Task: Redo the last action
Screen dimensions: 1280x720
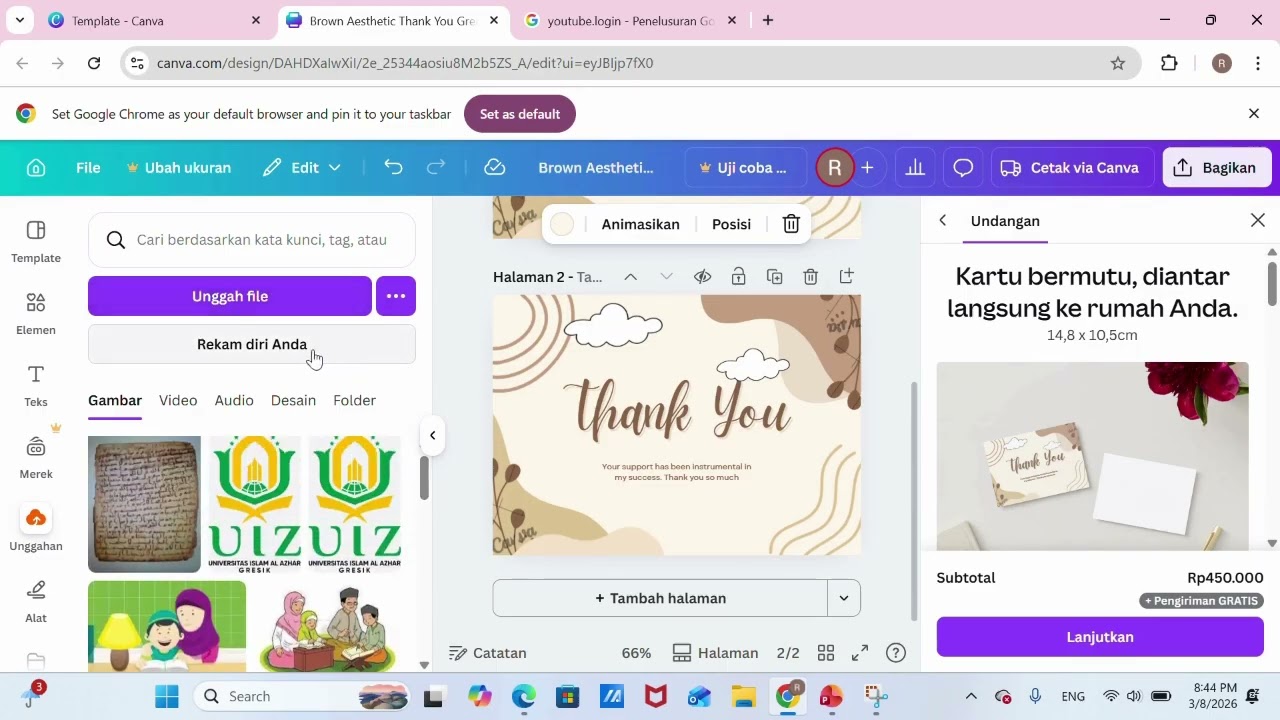Action: point(436,167)
